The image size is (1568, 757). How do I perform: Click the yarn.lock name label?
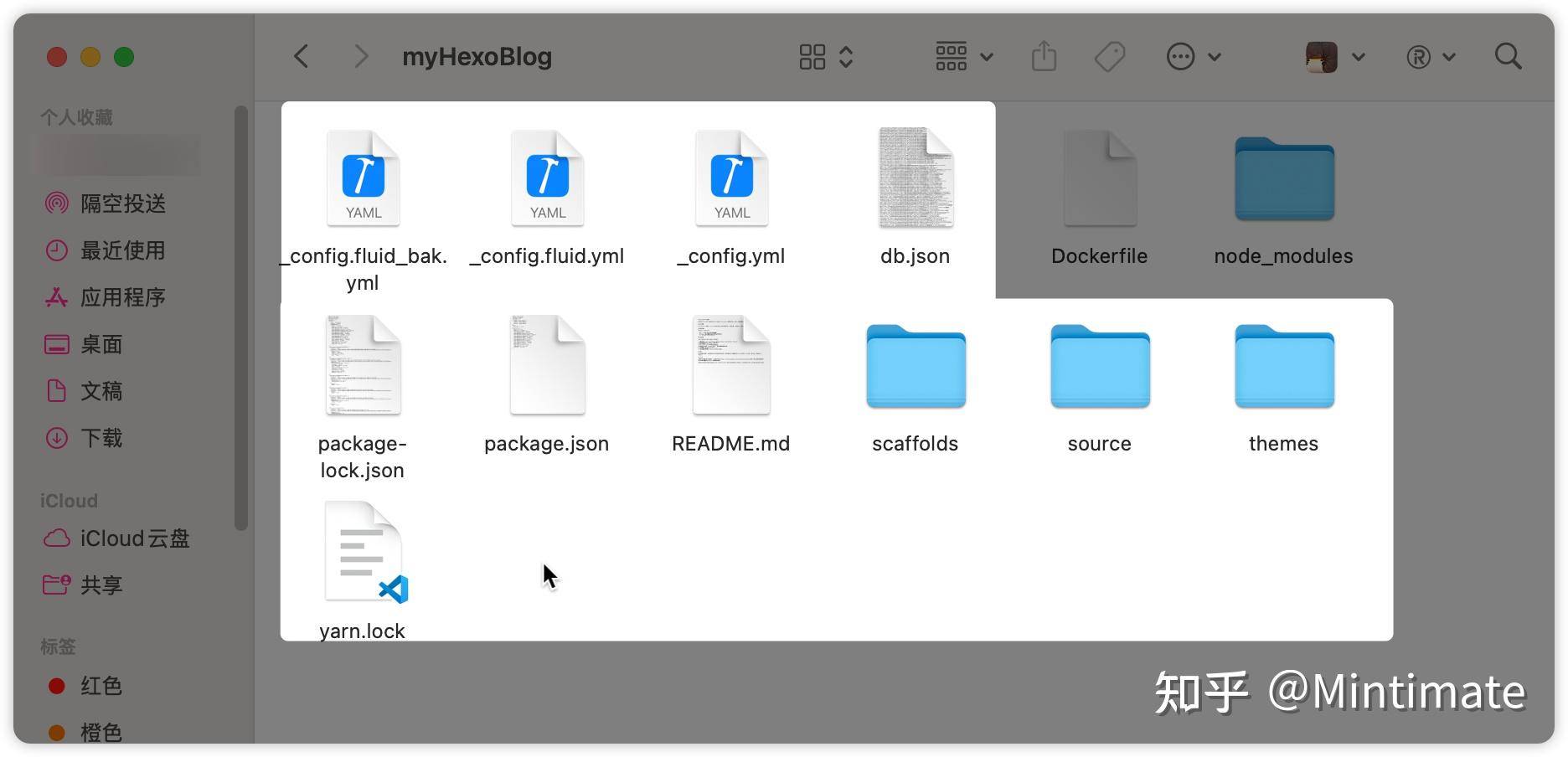363,631
